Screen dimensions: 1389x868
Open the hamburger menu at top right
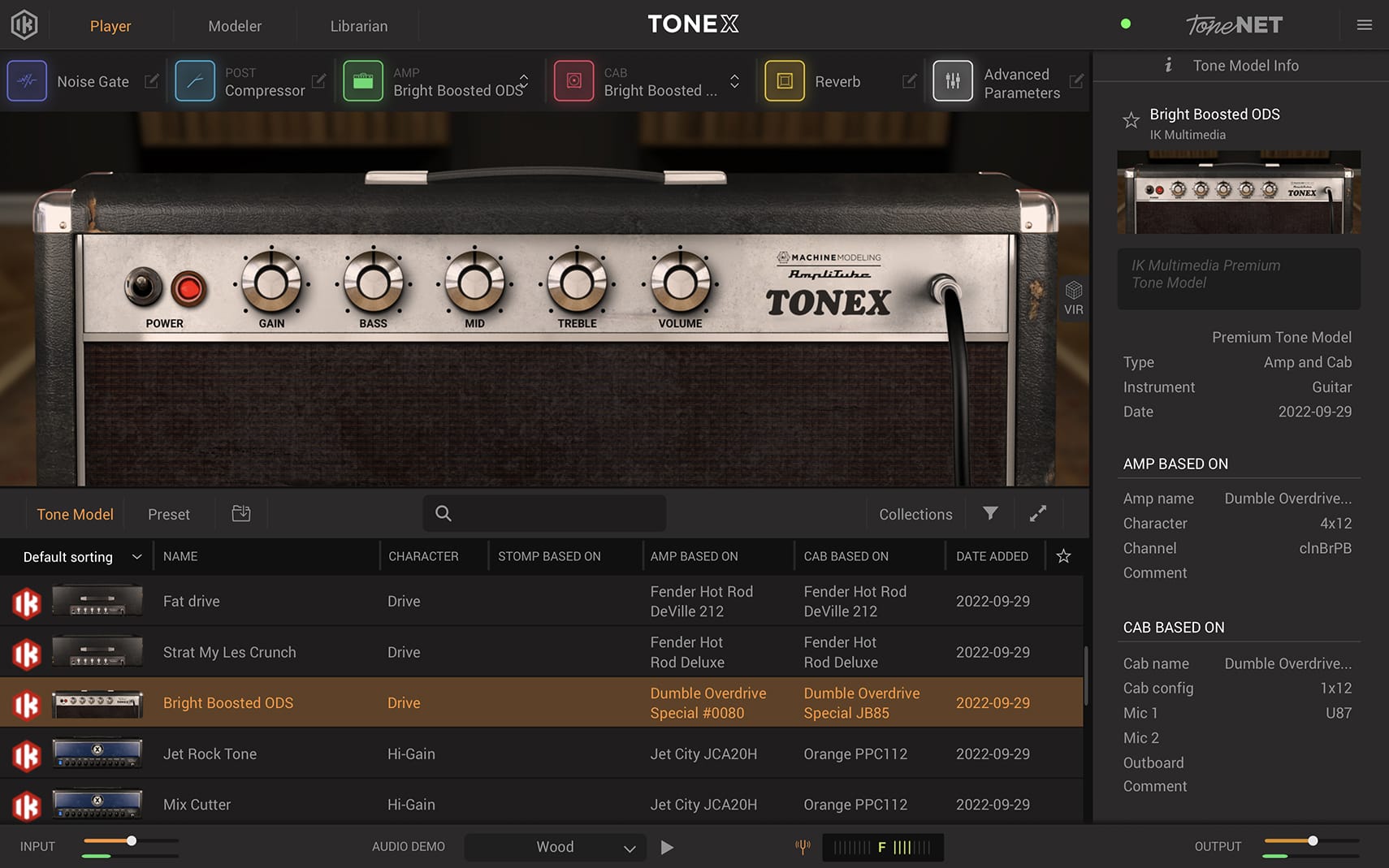point(1364,24)
